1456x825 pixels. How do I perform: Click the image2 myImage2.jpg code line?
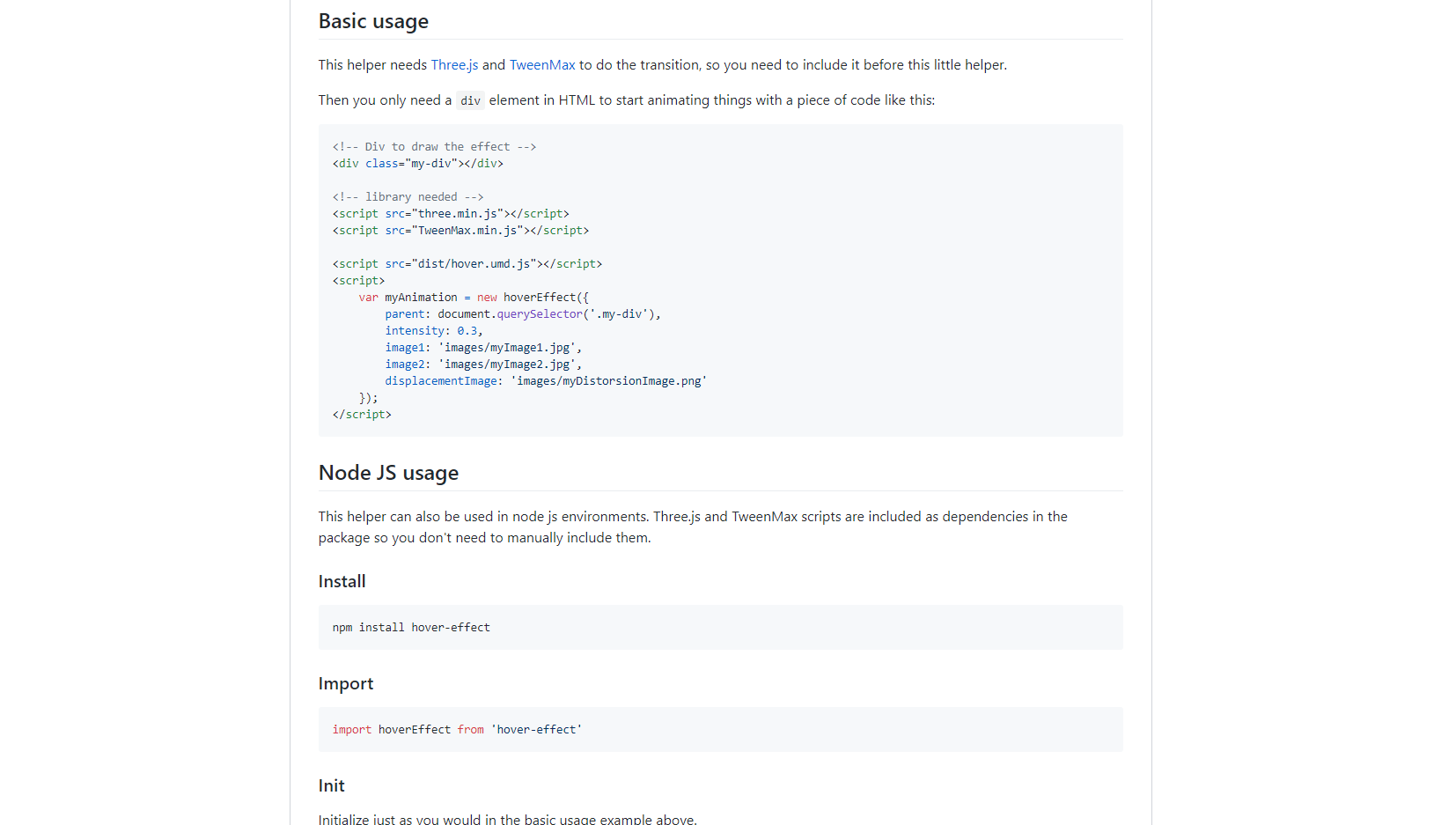(482, 365)
